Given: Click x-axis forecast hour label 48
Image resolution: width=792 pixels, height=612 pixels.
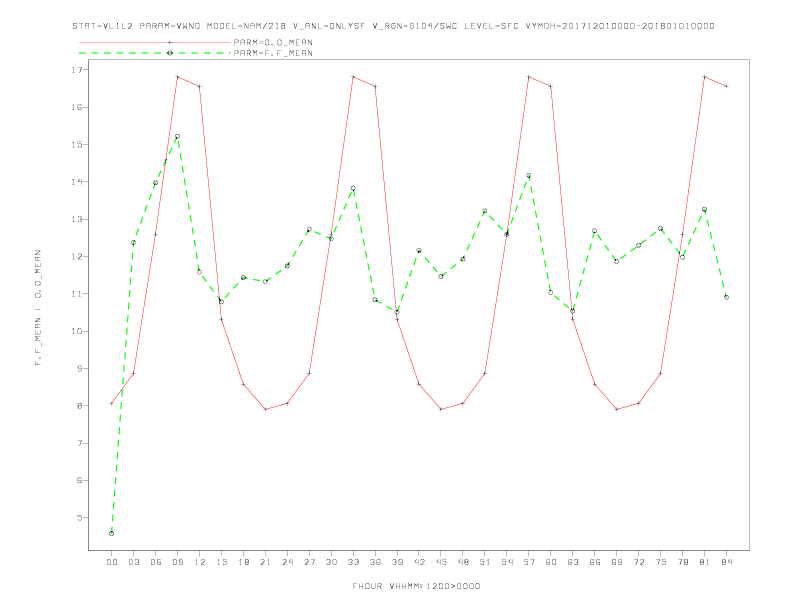Looking at the screenshot, I should click(463, 562).
